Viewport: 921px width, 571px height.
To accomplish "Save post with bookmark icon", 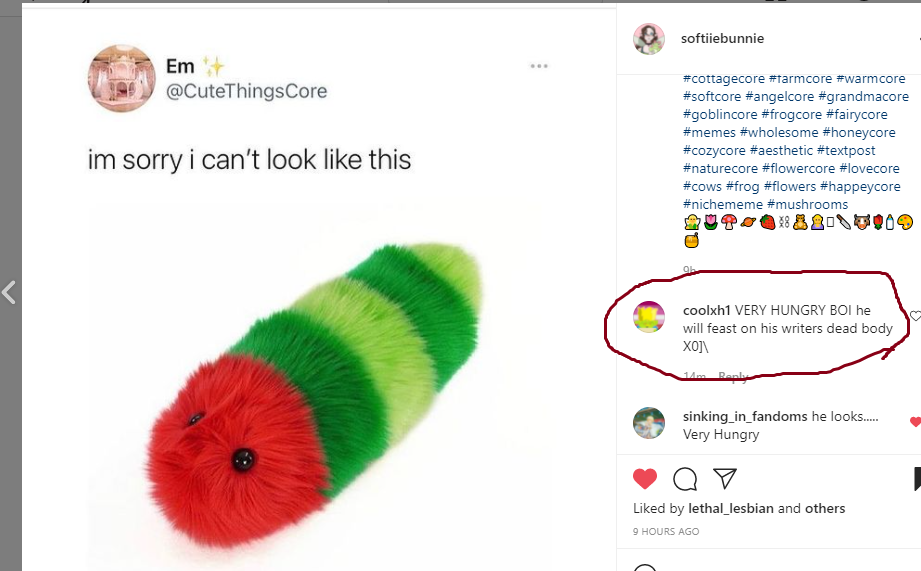I will [x=917, y=479].
